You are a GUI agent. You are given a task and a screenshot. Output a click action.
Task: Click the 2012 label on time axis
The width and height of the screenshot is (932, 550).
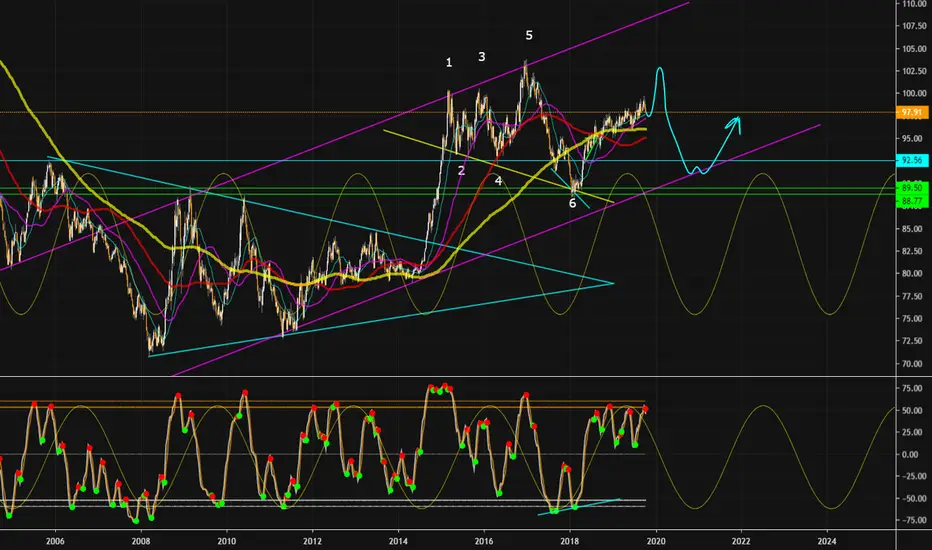point(312,541)
